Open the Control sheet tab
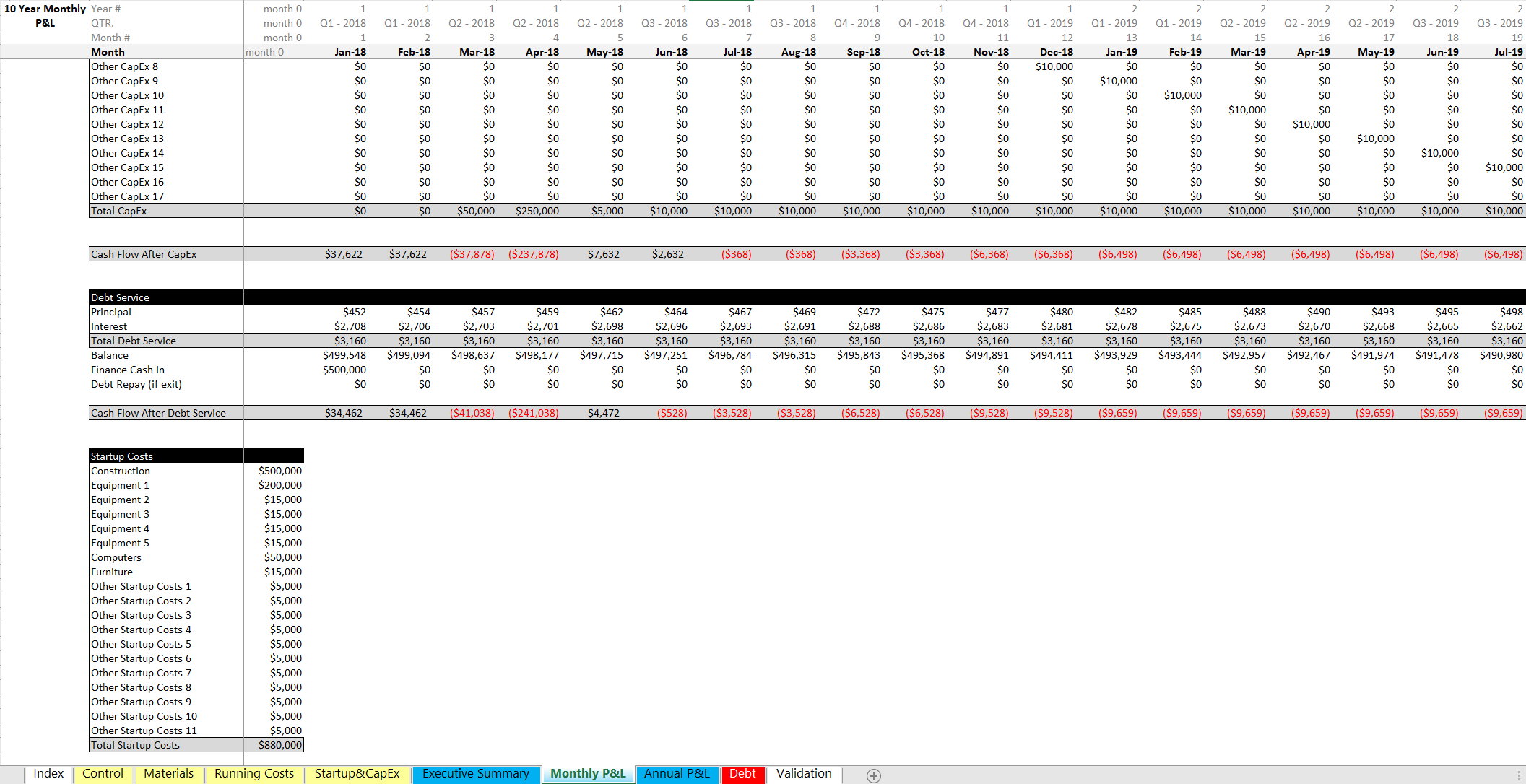Viewport: 1526px width, 784px height. pyautogui.click(x=103, y=773)
